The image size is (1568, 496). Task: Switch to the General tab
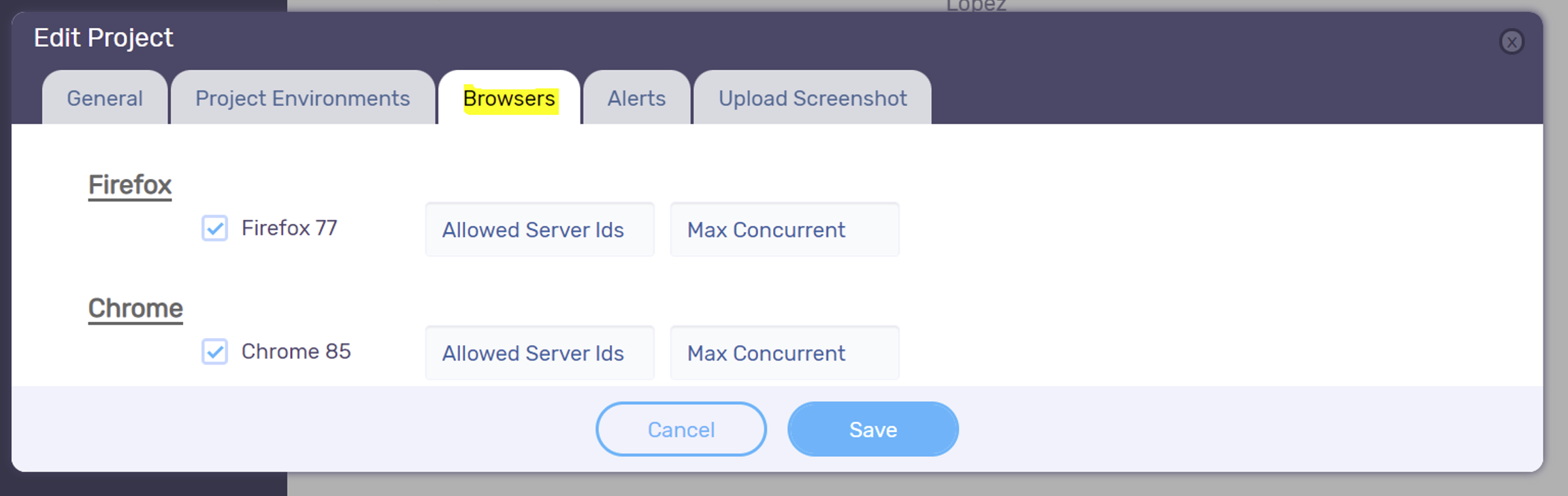(105, 98)
